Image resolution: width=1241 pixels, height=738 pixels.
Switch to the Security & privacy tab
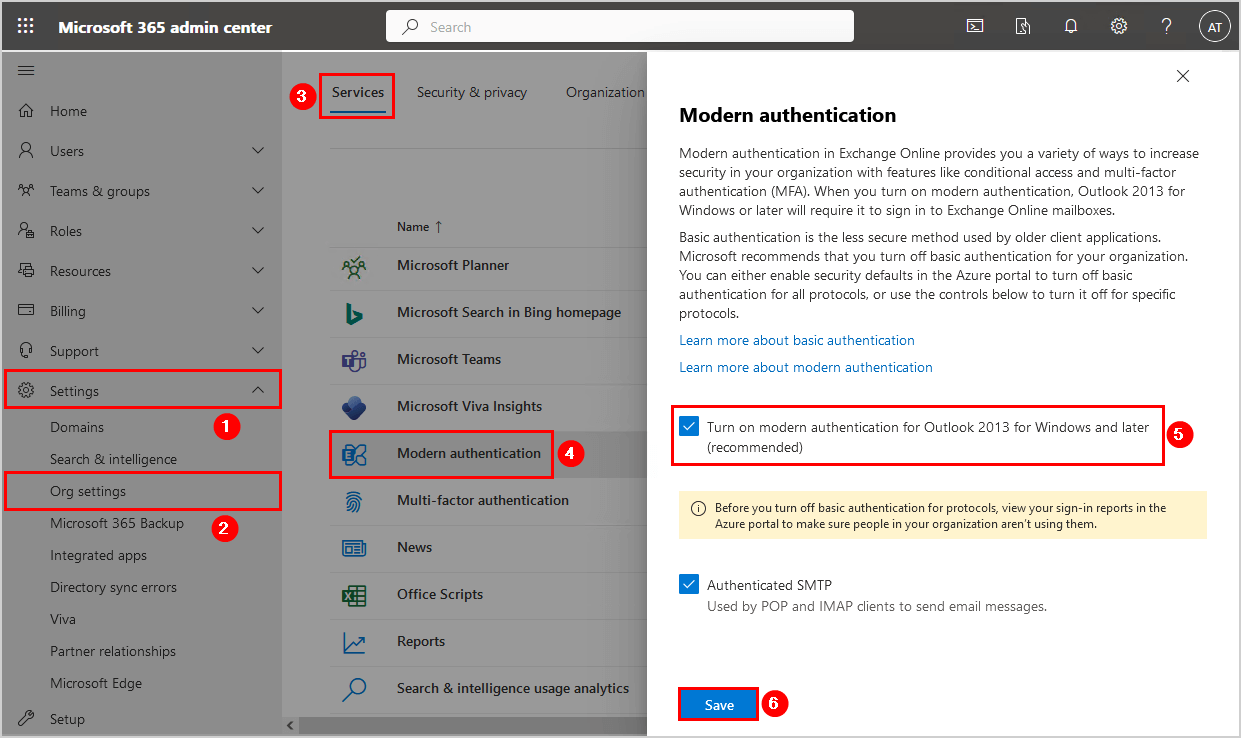tap(472, 93)
